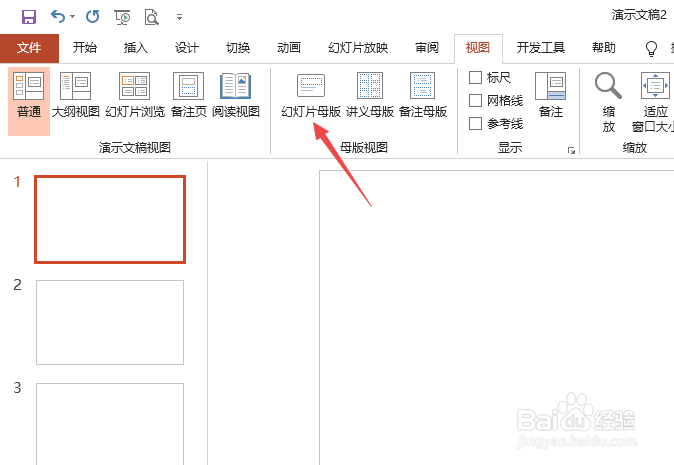The width and height of the screenshot is (674, 465).
Task: Open 幻灯片母版 slide master view
Action: 311,95
